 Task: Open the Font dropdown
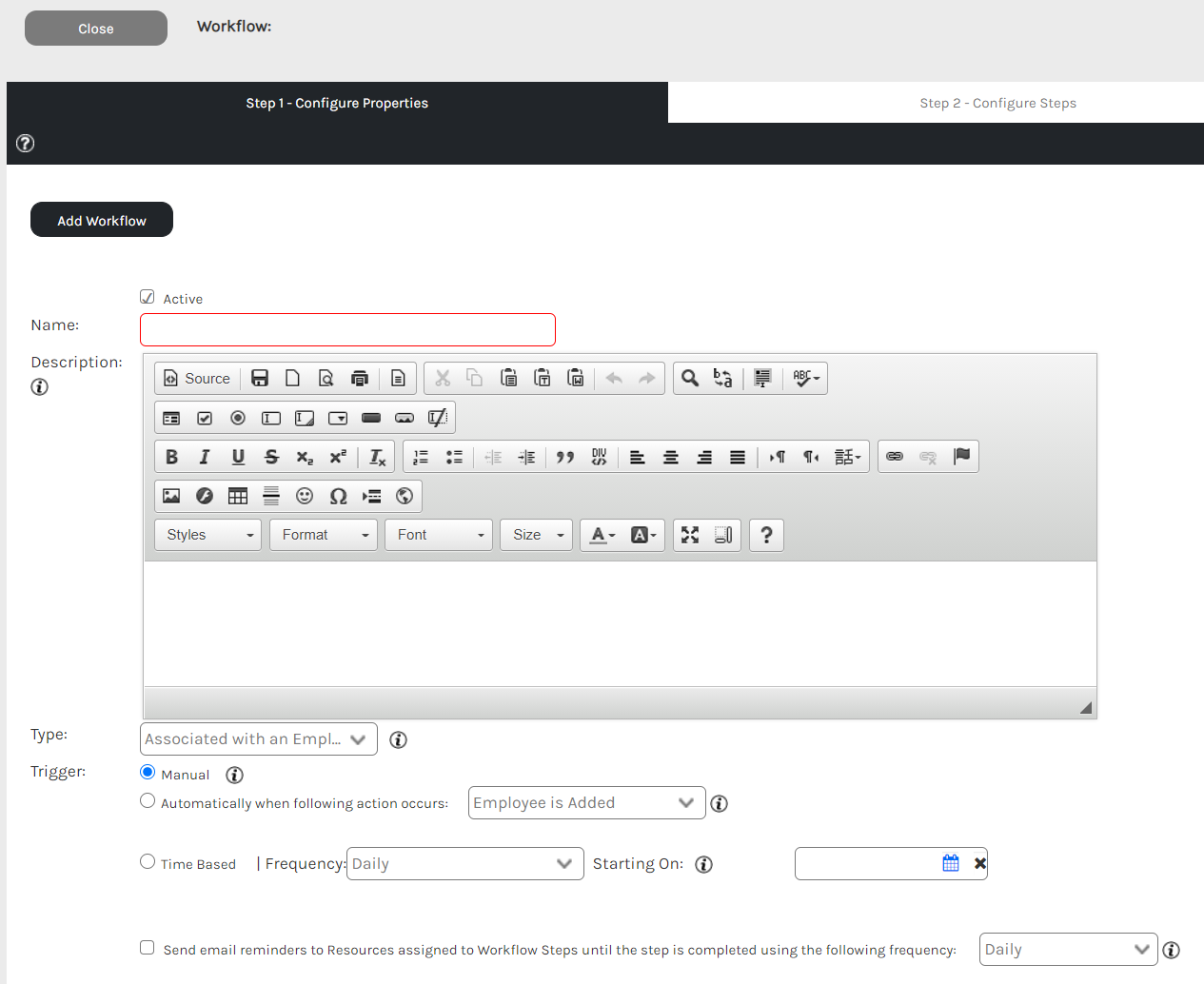(x=439, y=535)
